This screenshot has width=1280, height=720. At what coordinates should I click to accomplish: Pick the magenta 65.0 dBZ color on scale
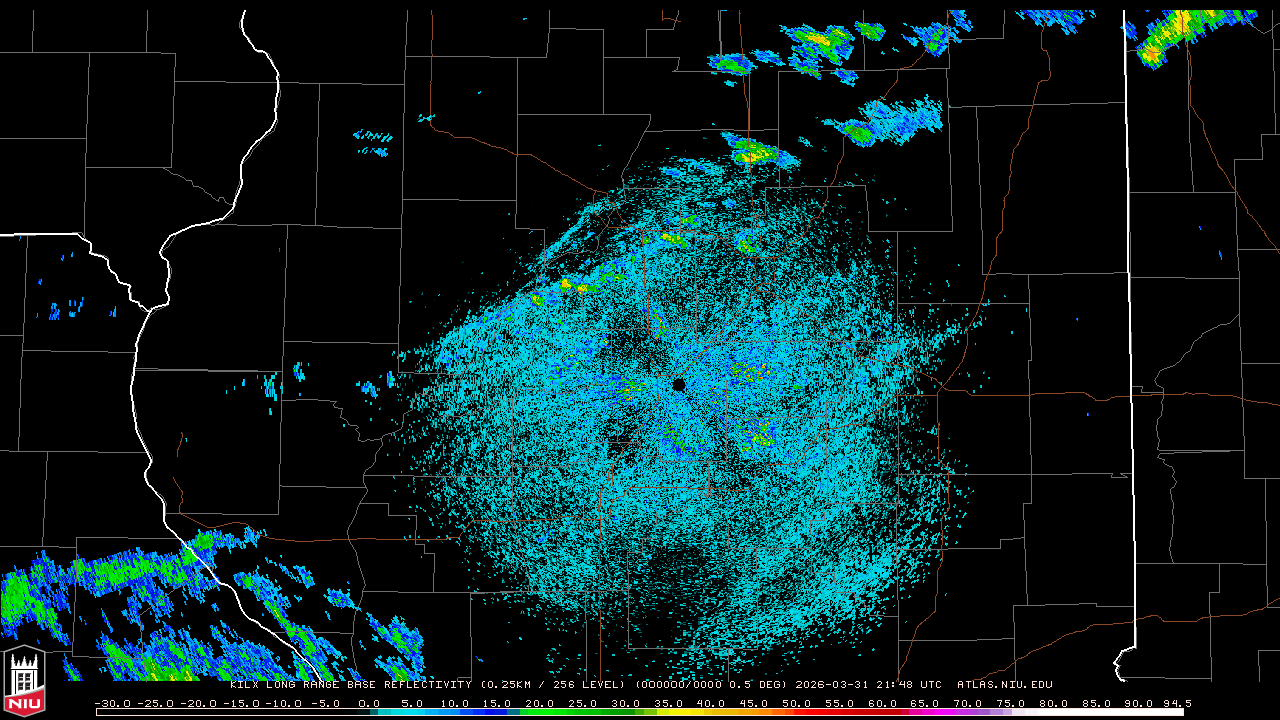925,712
